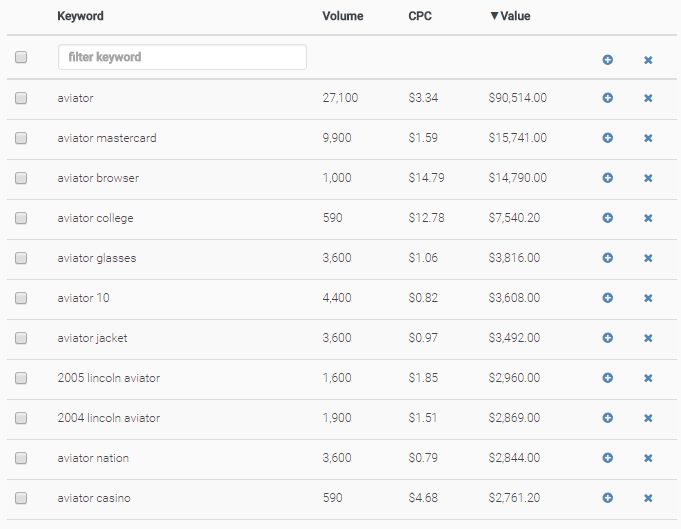Open the 2004 lincoln aviator keyword
The height and width of the screenshot is (529, 681).
coord(108,418)
